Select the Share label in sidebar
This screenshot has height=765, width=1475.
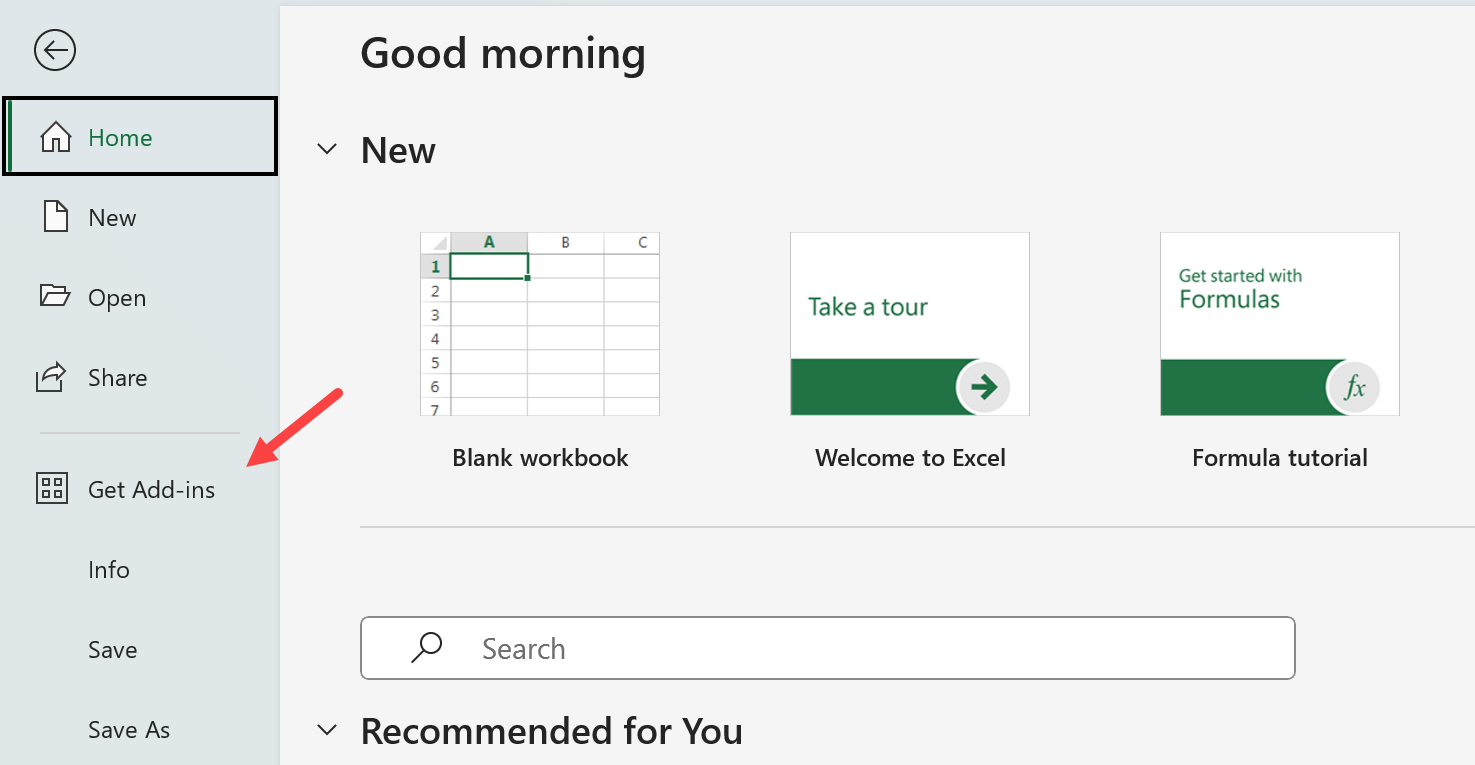(117, 378)
